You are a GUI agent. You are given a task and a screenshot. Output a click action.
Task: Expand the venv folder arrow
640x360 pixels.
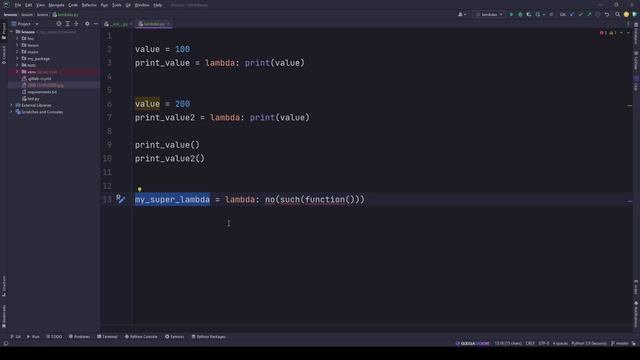pos(18,72)
